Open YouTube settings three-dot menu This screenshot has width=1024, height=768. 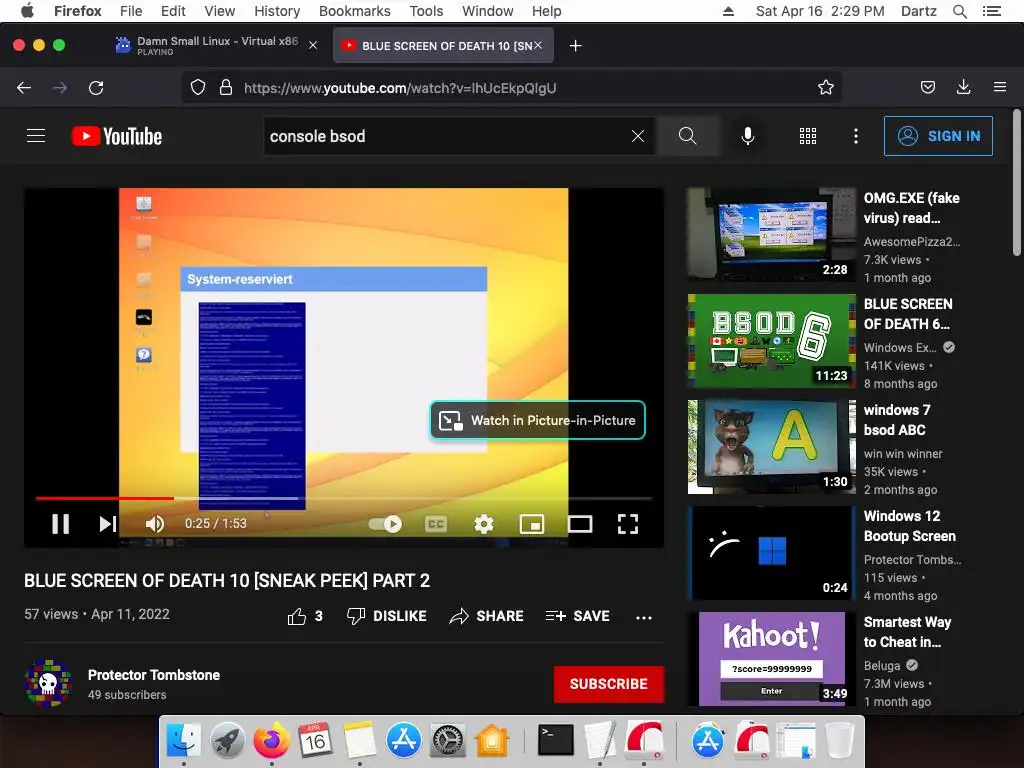[856, 136]
